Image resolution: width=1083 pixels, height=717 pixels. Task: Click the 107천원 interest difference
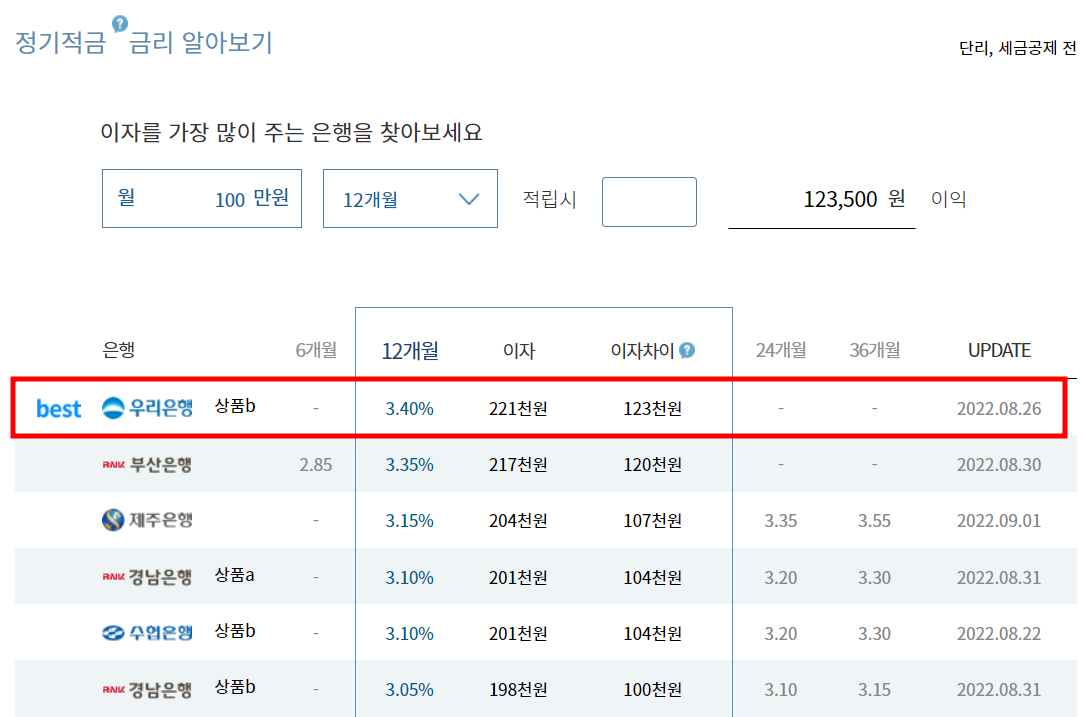click(653, 521)
